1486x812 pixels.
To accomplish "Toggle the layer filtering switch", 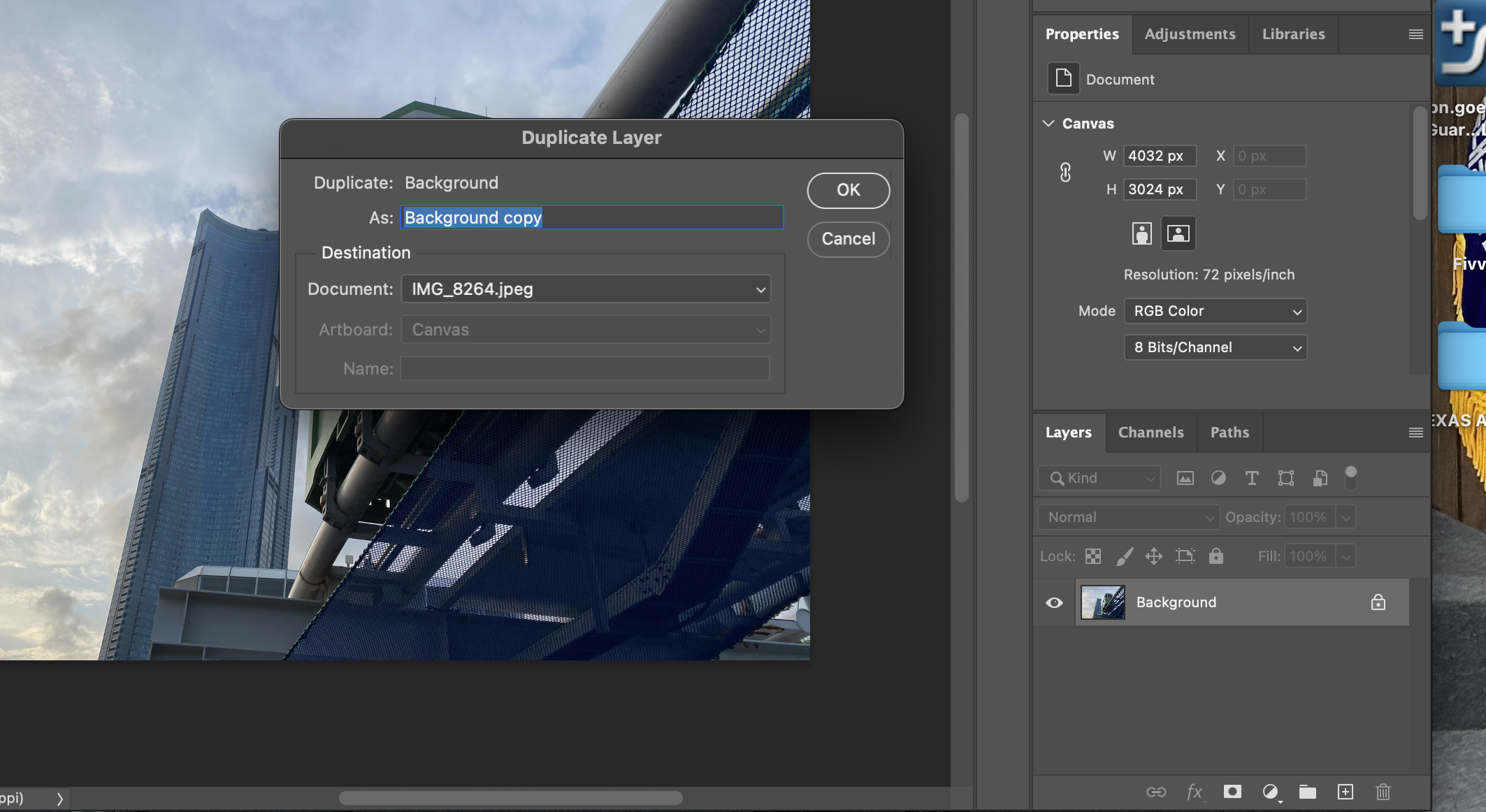I will [1350, 477].
